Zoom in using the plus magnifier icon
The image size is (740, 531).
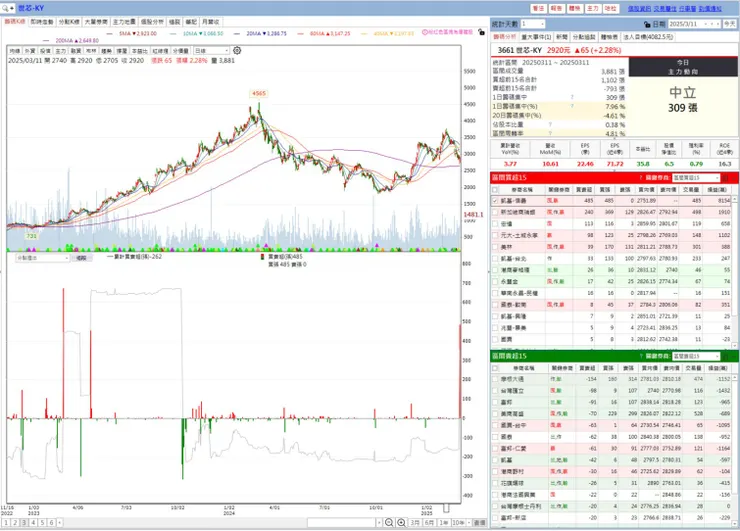pos(401,523)
